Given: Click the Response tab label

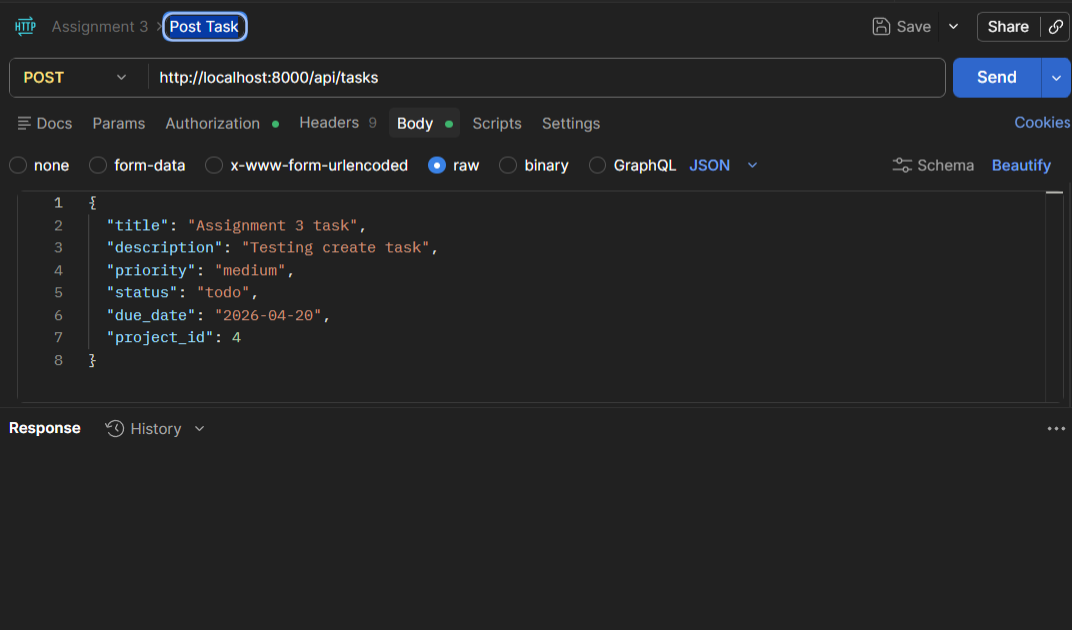Looking at the screenshot, I should point(44,428).
